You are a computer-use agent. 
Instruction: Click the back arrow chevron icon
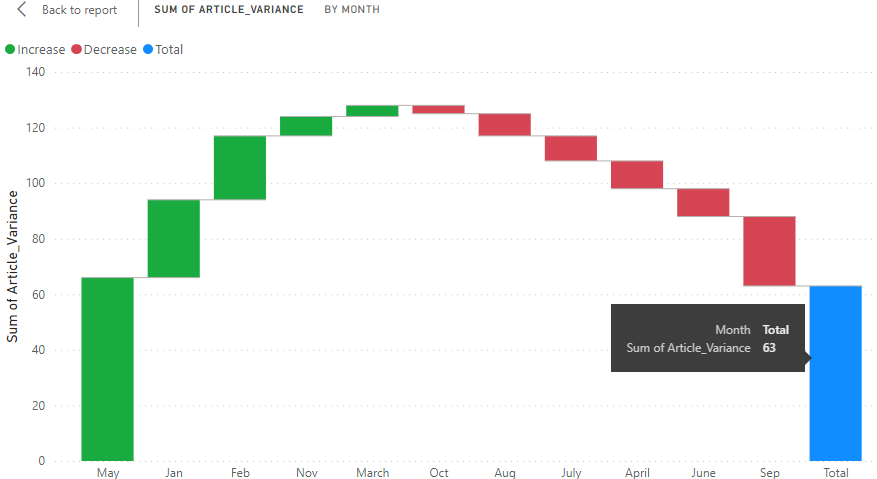(x=22, y=10)
